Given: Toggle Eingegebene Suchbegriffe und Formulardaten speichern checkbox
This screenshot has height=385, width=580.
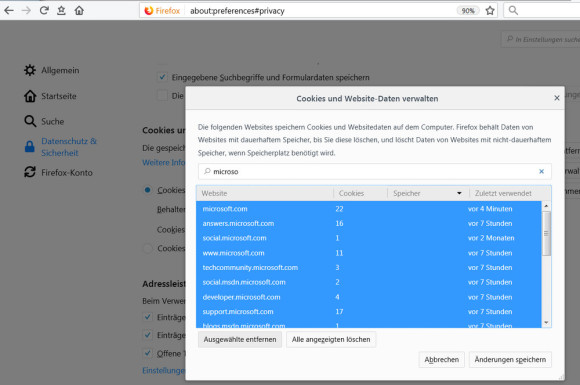Looking at the screenshot, I should pyautogui.click(x=162, y=77).
